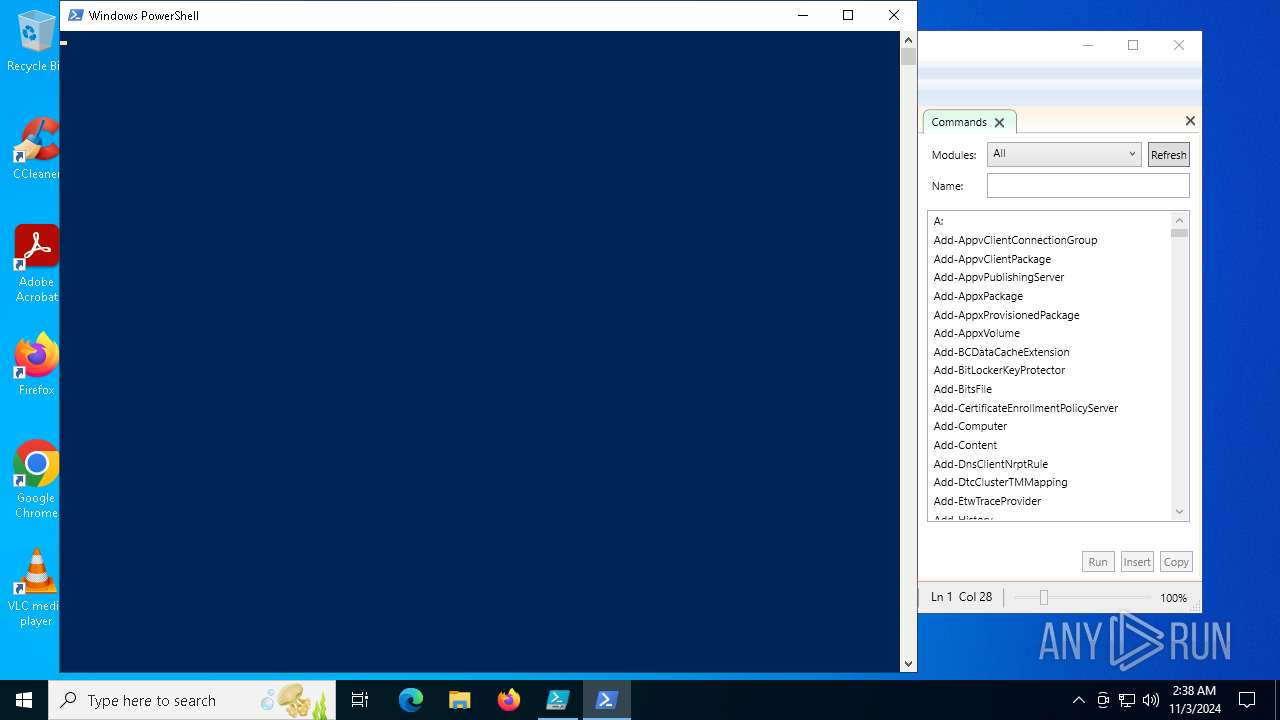
Task: Open the clock and date flyout
Action: (x=1194, y=700)
